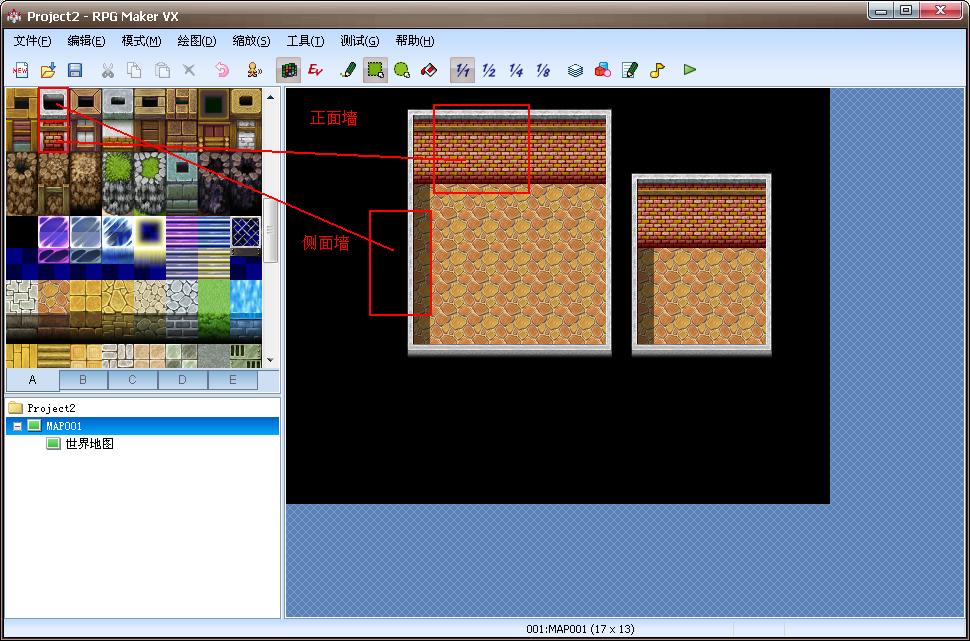This screenshot has height=641, width=970.
Task: Select the Rectangle drawing tool
Action: point(375,70)
